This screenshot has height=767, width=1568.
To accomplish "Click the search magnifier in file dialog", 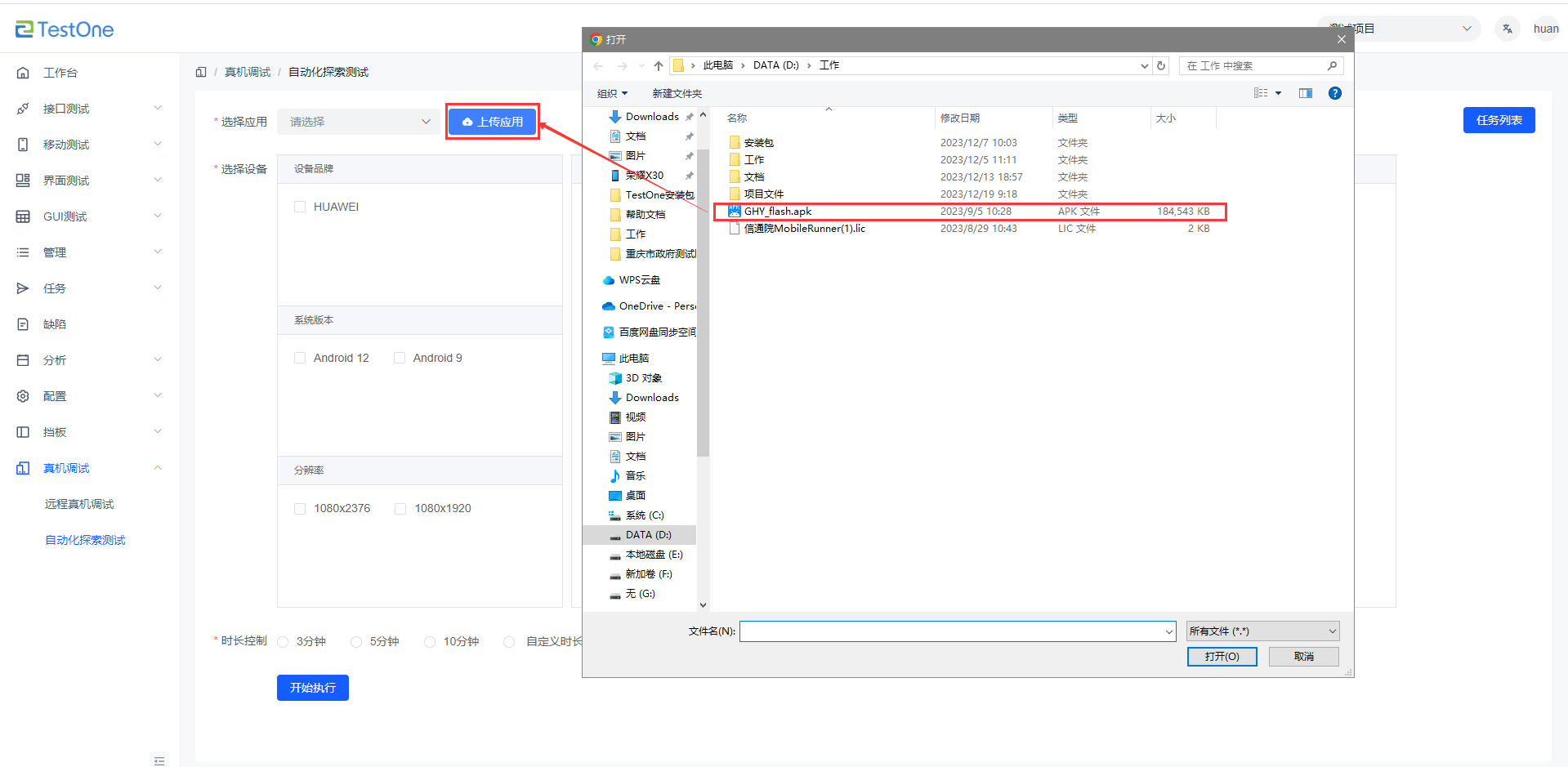I will (1332, 66).
